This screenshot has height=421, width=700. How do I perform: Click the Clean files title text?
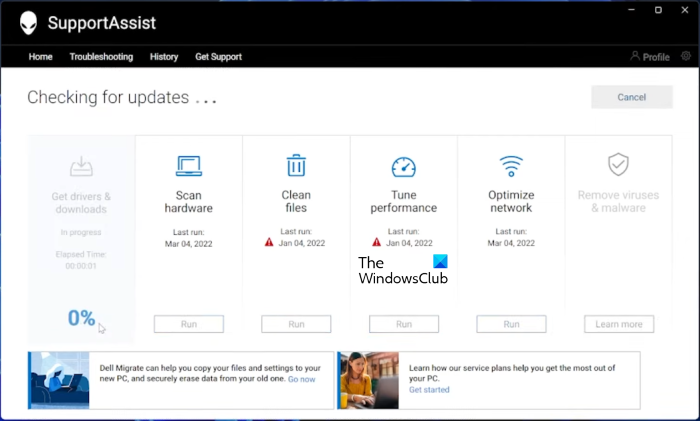click(x=296, y=201)
